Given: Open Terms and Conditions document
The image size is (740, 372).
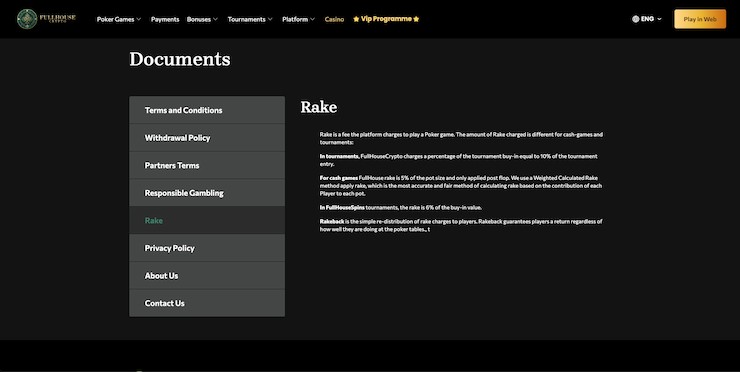Looking at the screenshot, I should (207, 110).
